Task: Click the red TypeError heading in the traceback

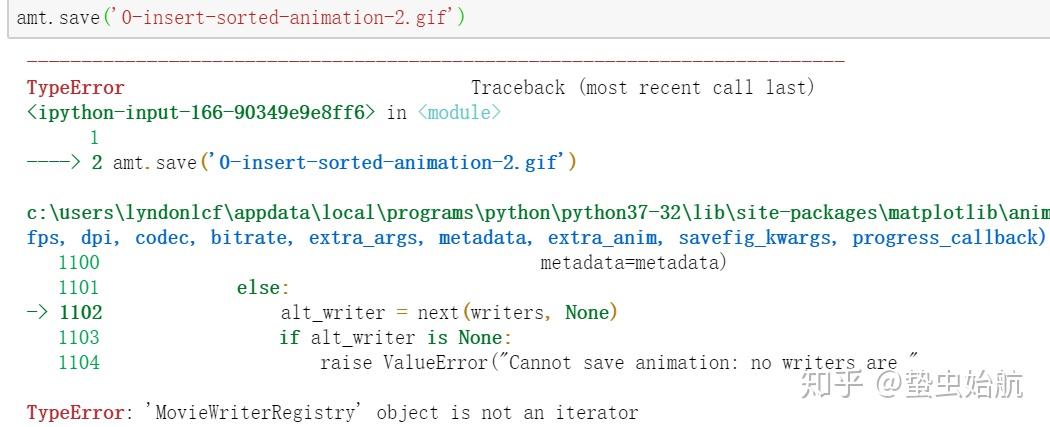Action: pos(76,88)
